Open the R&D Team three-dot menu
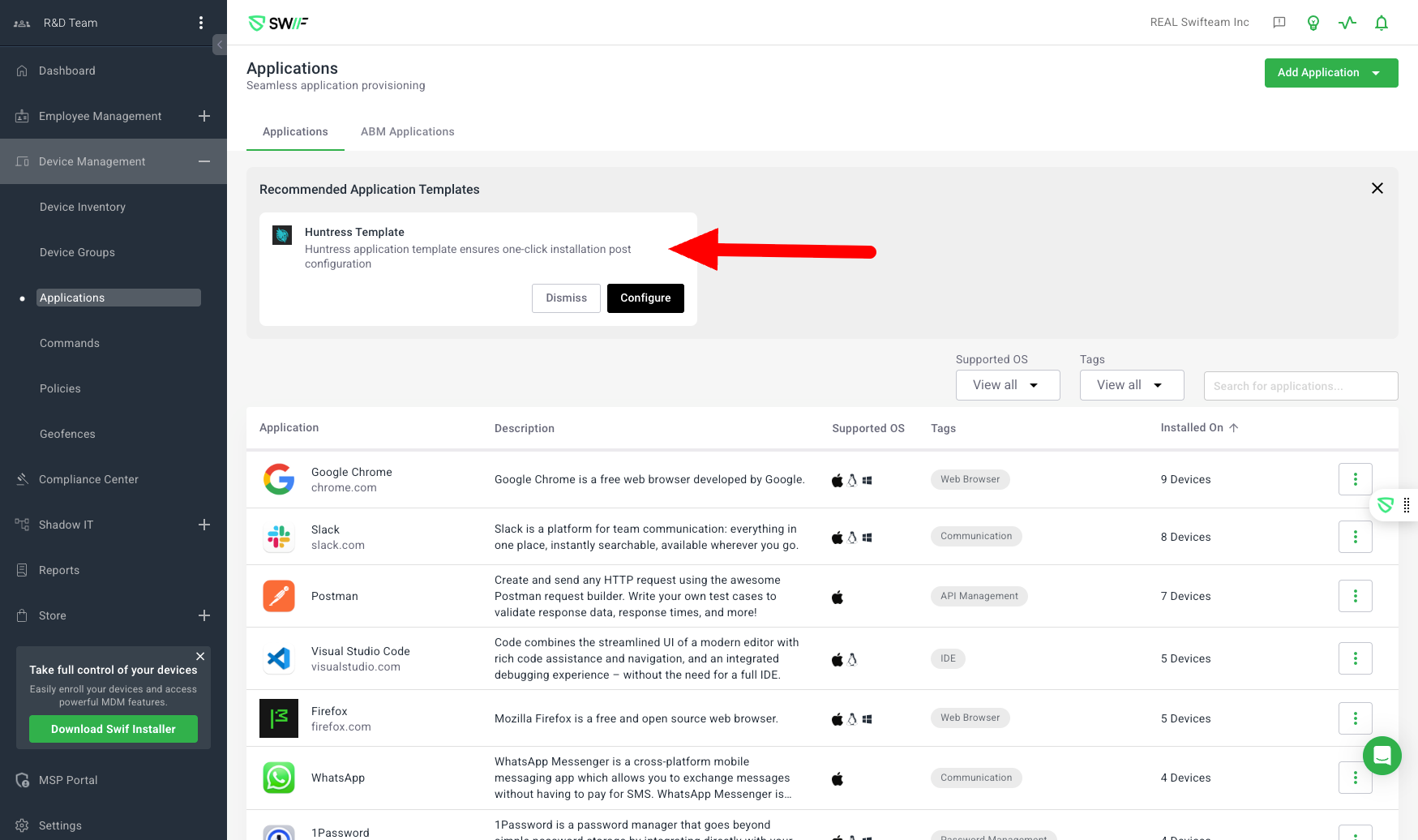Viewport: 1418px width, 840px height. (201, 23)
